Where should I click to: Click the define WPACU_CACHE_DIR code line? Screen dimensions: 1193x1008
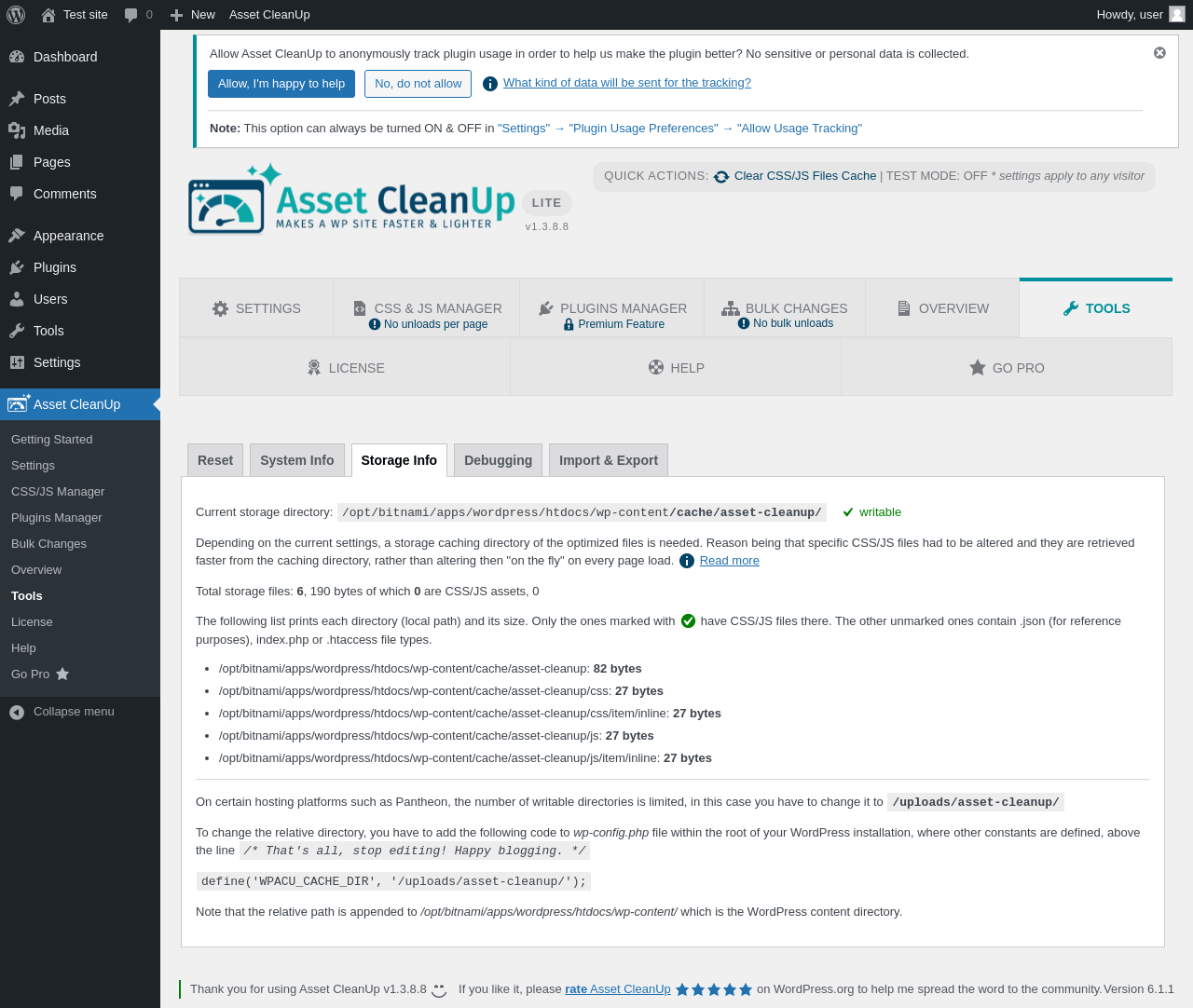[x=393, y=881]
